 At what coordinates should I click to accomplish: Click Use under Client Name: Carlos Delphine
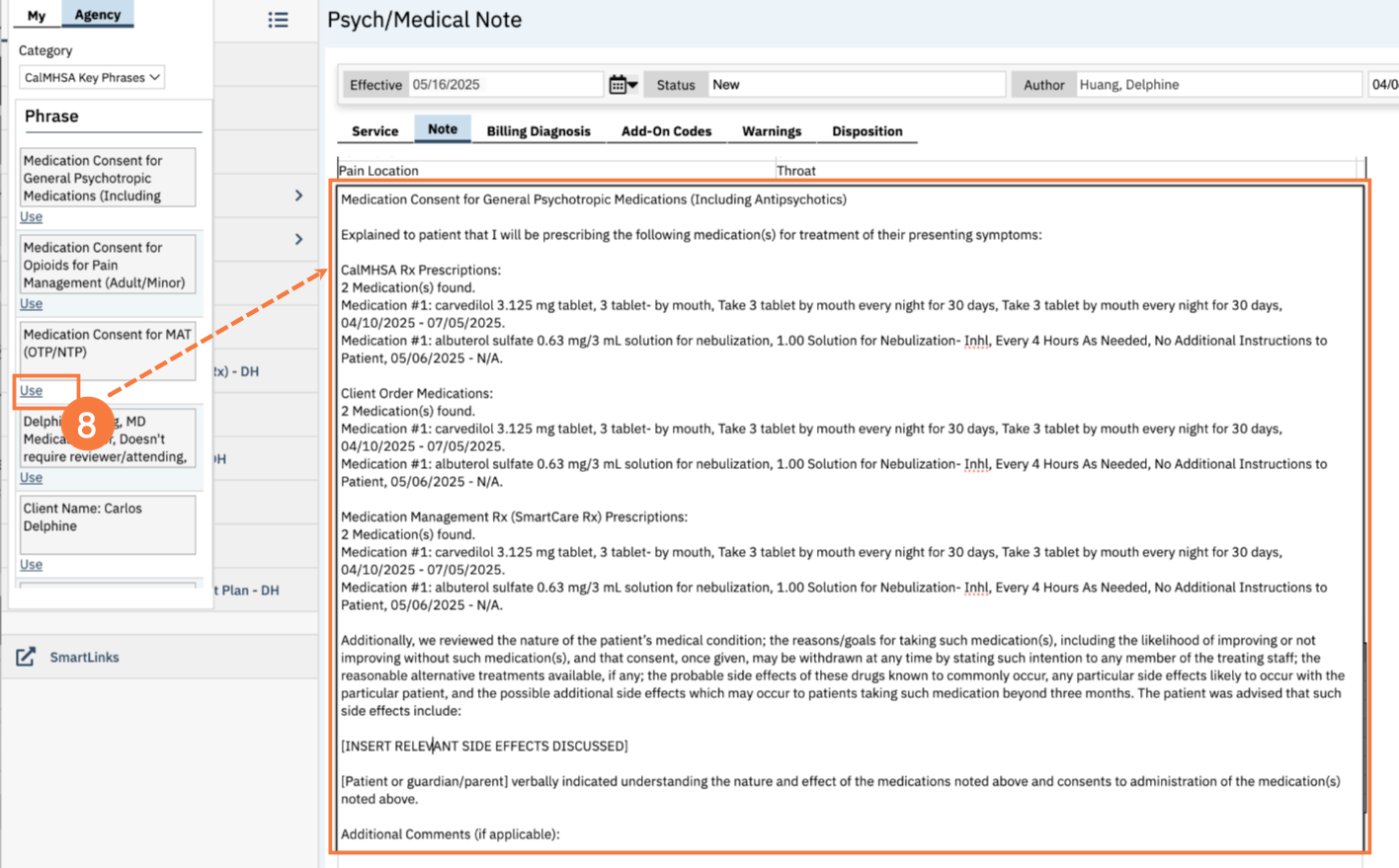(x=32, y=565)
